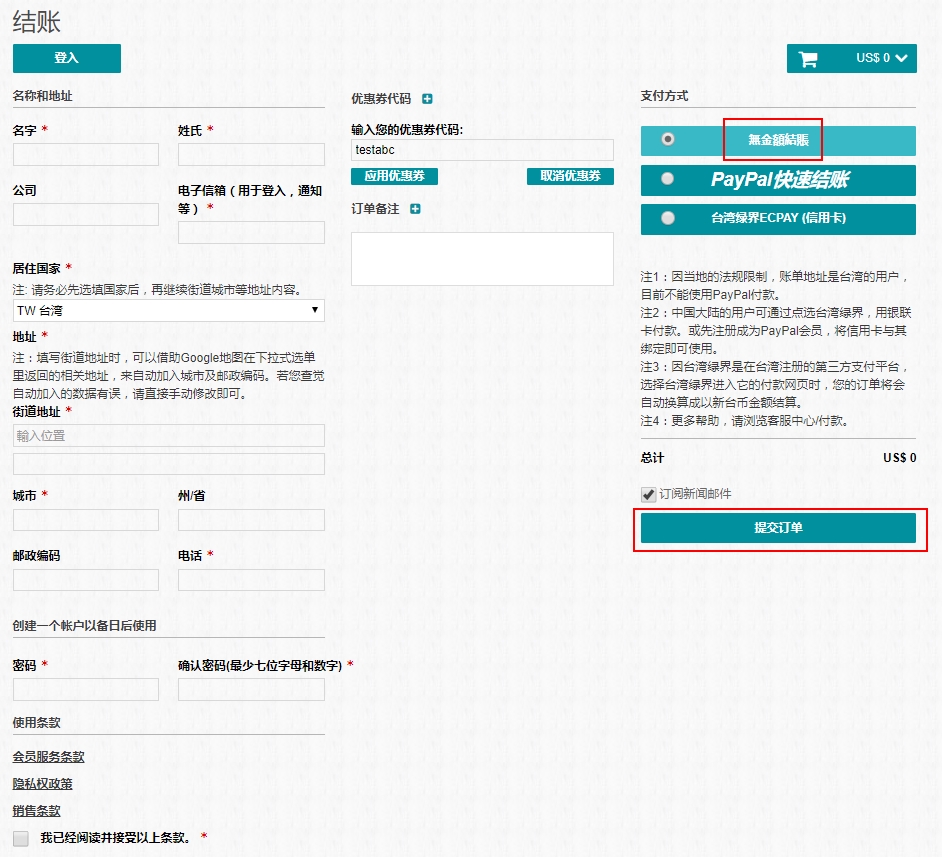Focus the 州/省 input field
The height and width of the screenshot is (857, 942).
(x=251, y=520)
